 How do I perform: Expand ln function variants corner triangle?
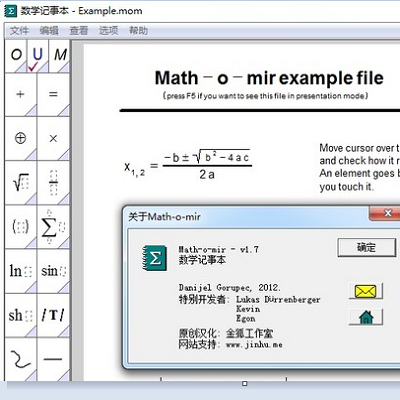pyautogui.click(x=32, y=288)
